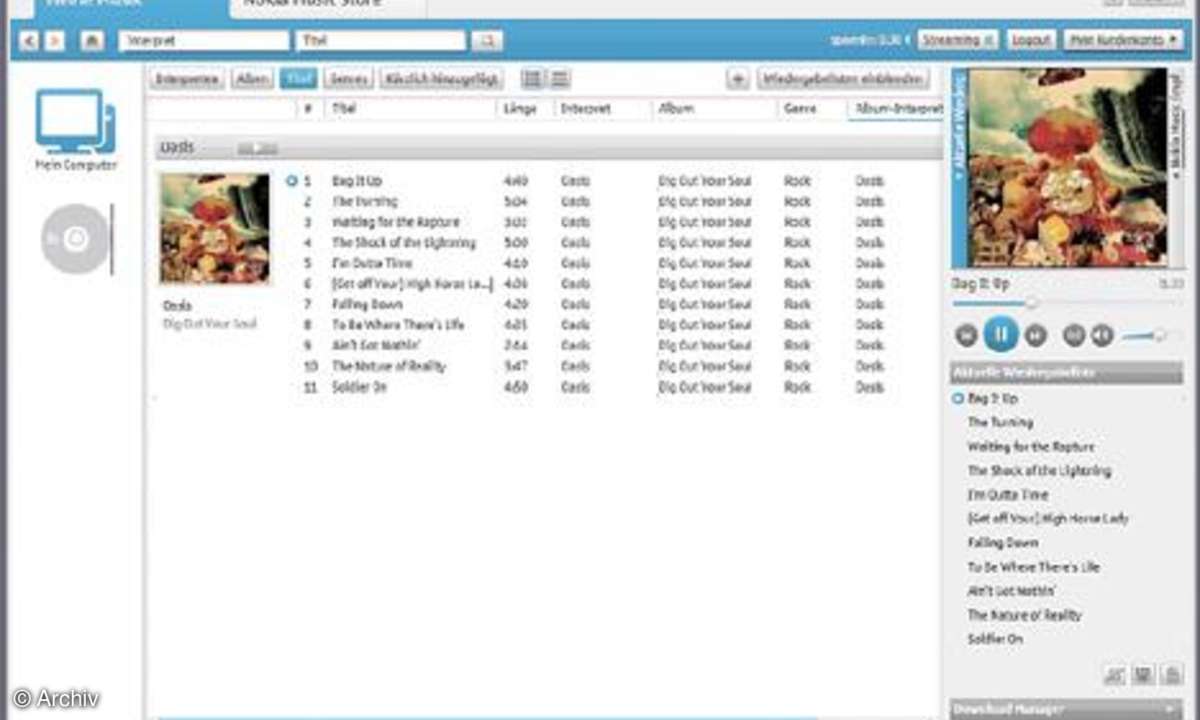Click 'Dig Out Your Soul' under album cover
This screenshot has height=720, width=1200.
pos(210,324)
